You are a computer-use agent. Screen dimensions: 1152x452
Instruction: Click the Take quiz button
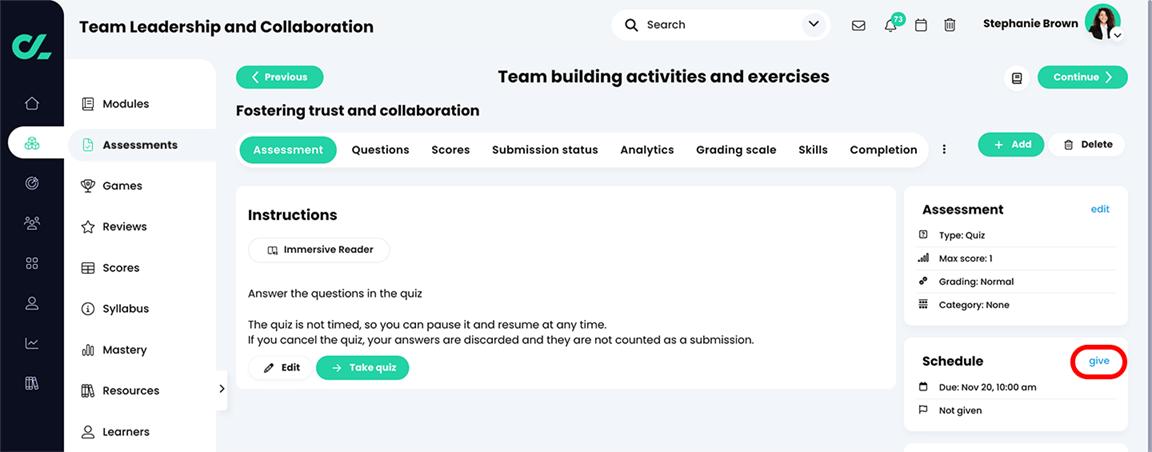(362, 368)
